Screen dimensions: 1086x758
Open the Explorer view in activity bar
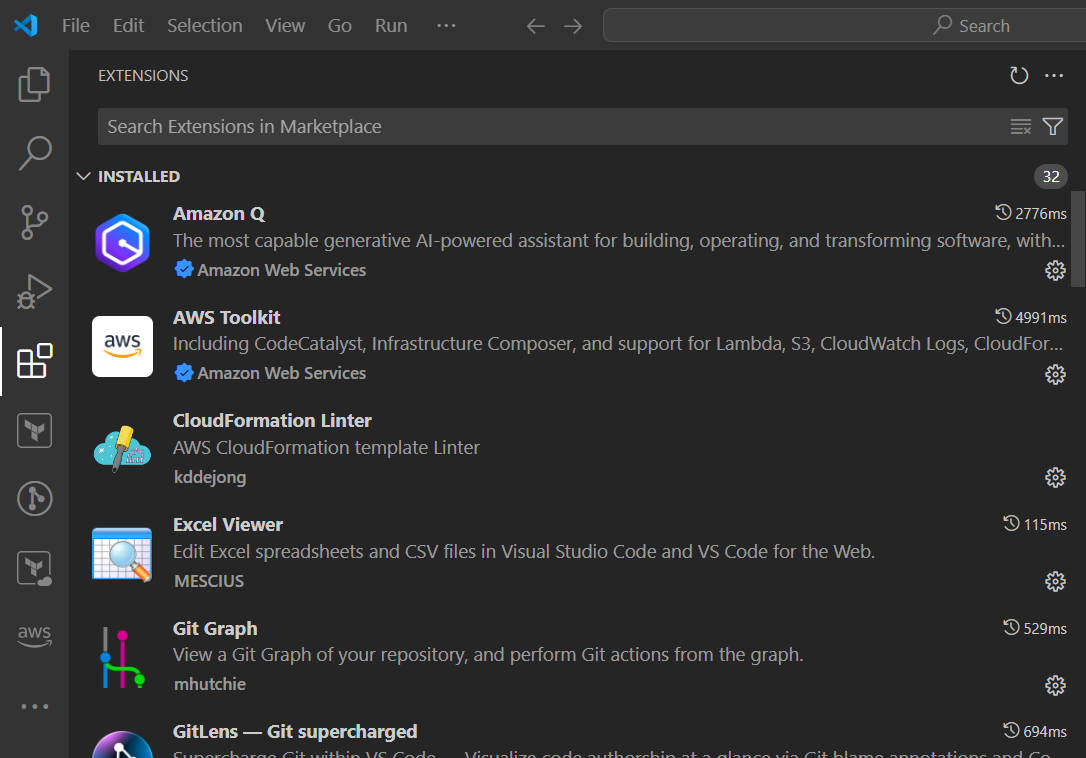[x=34, y=84]
